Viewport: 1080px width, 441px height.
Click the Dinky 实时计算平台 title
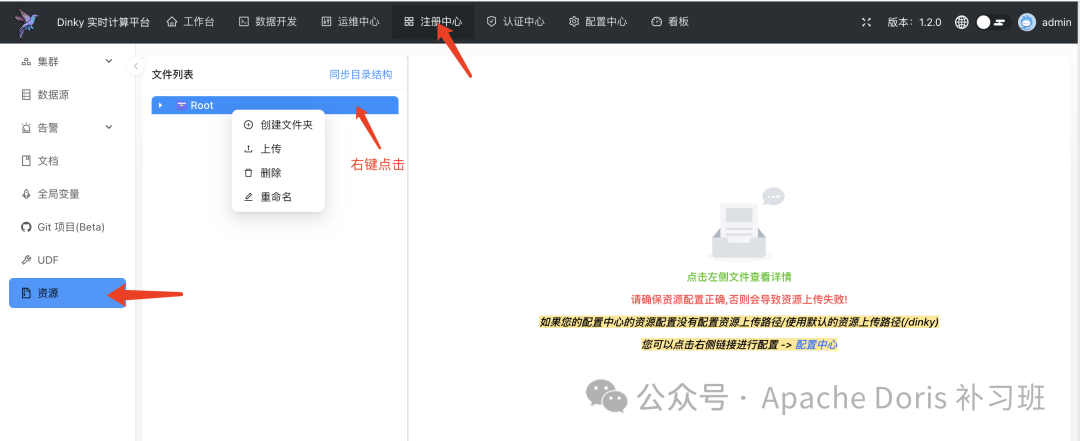point(103,22)
